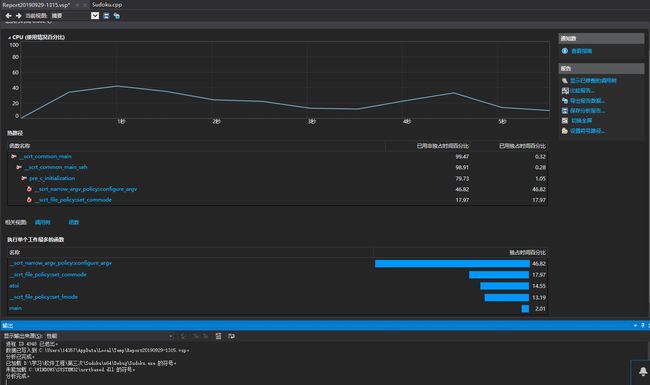650x385 pixels.
Task: Open the set symbol paths link
Action: tap(587, 131)
